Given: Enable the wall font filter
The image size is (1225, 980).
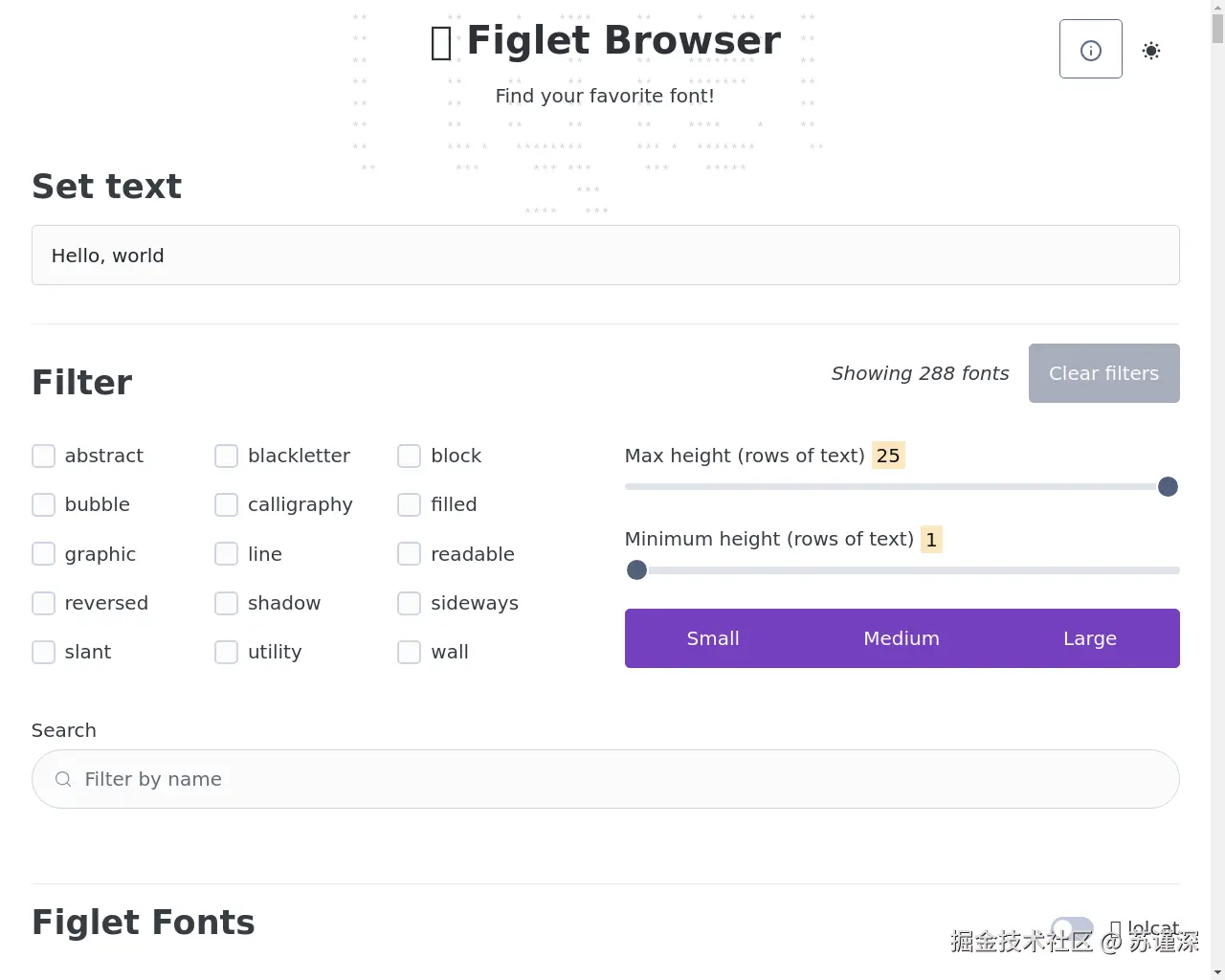Looking at the screenshot, I should coord(409,652).
